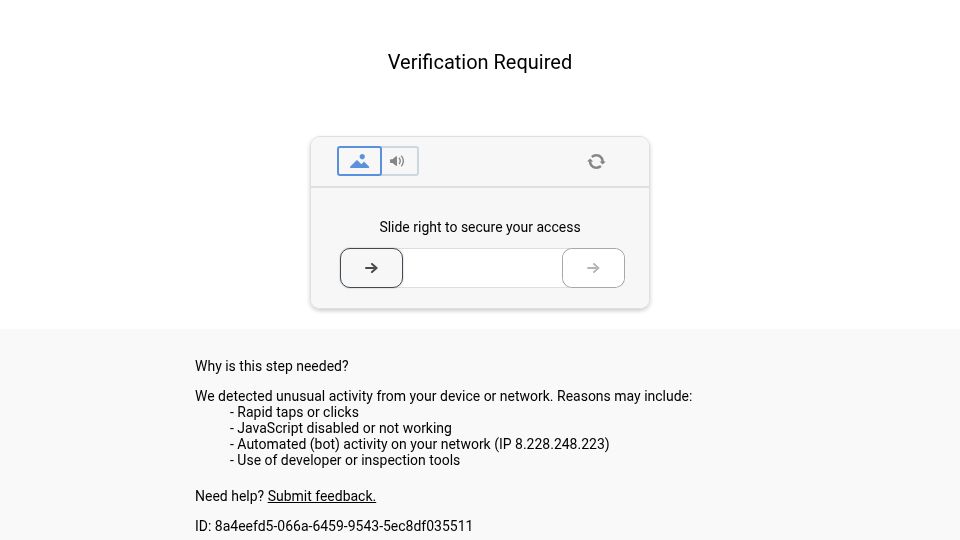Viewport: 960px width, 540px height.
Task: Click the Verification Required heading
Action: pyautogui.click(x=480, y=62)
